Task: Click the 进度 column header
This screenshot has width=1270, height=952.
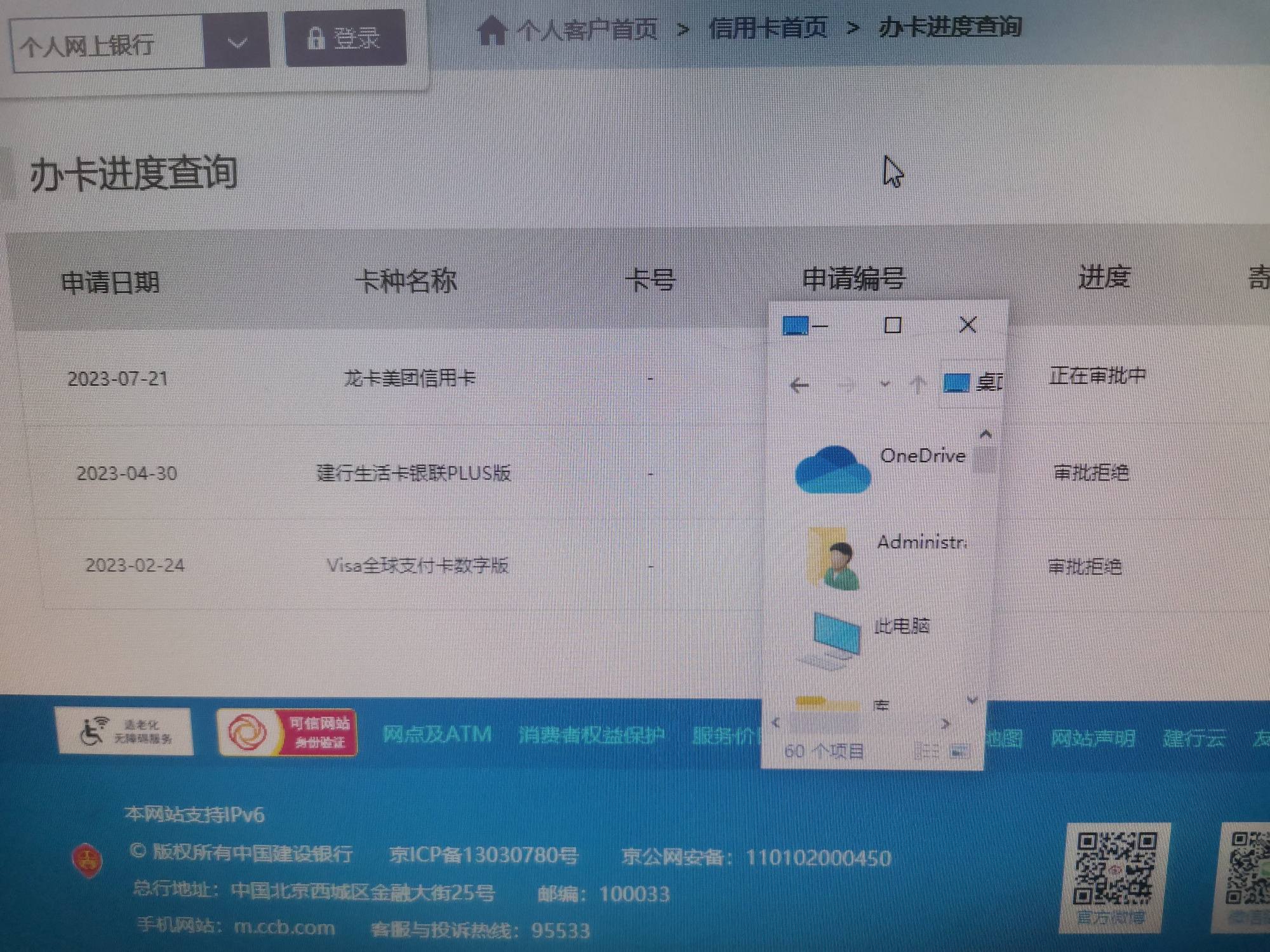Action: 1104,277
